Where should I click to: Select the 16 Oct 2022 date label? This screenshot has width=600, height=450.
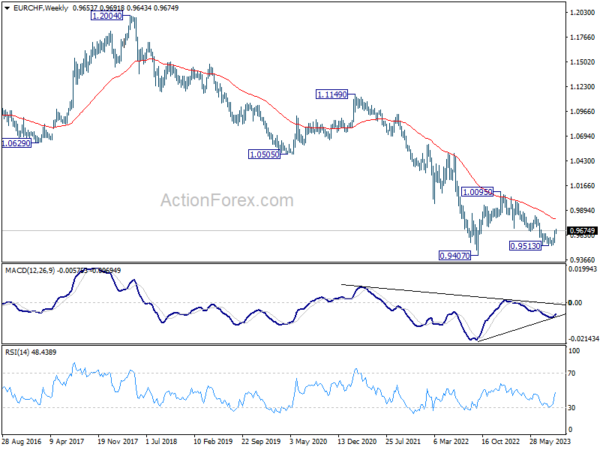pos(501,441)
